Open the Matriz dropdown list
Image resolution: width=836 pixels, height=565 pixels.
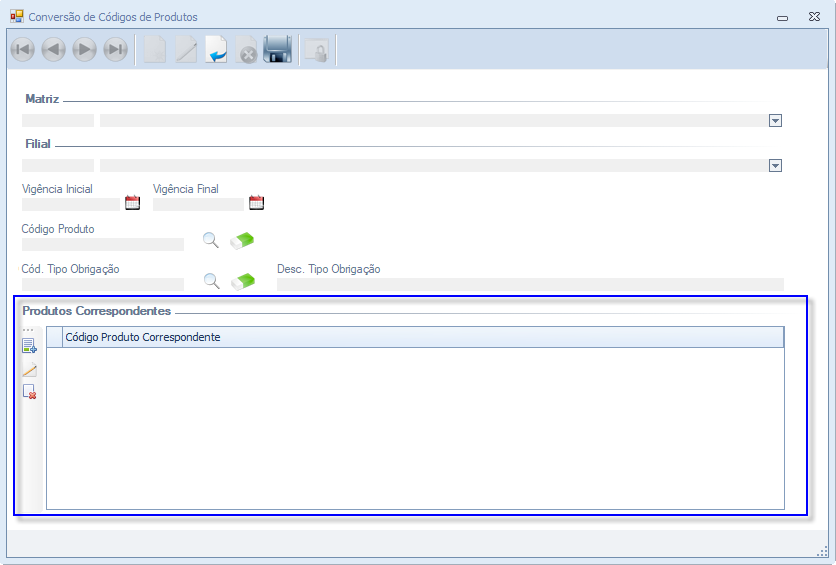775,121
